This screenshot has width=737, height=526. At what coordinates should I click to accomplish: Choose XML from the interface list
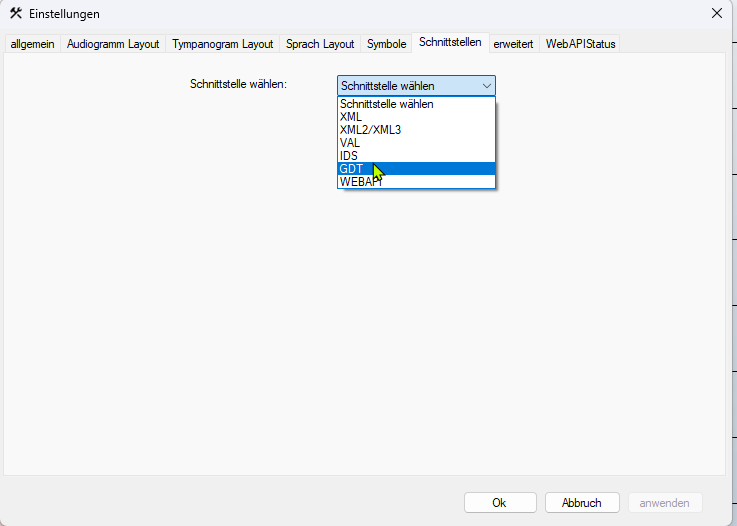(351, 117)
